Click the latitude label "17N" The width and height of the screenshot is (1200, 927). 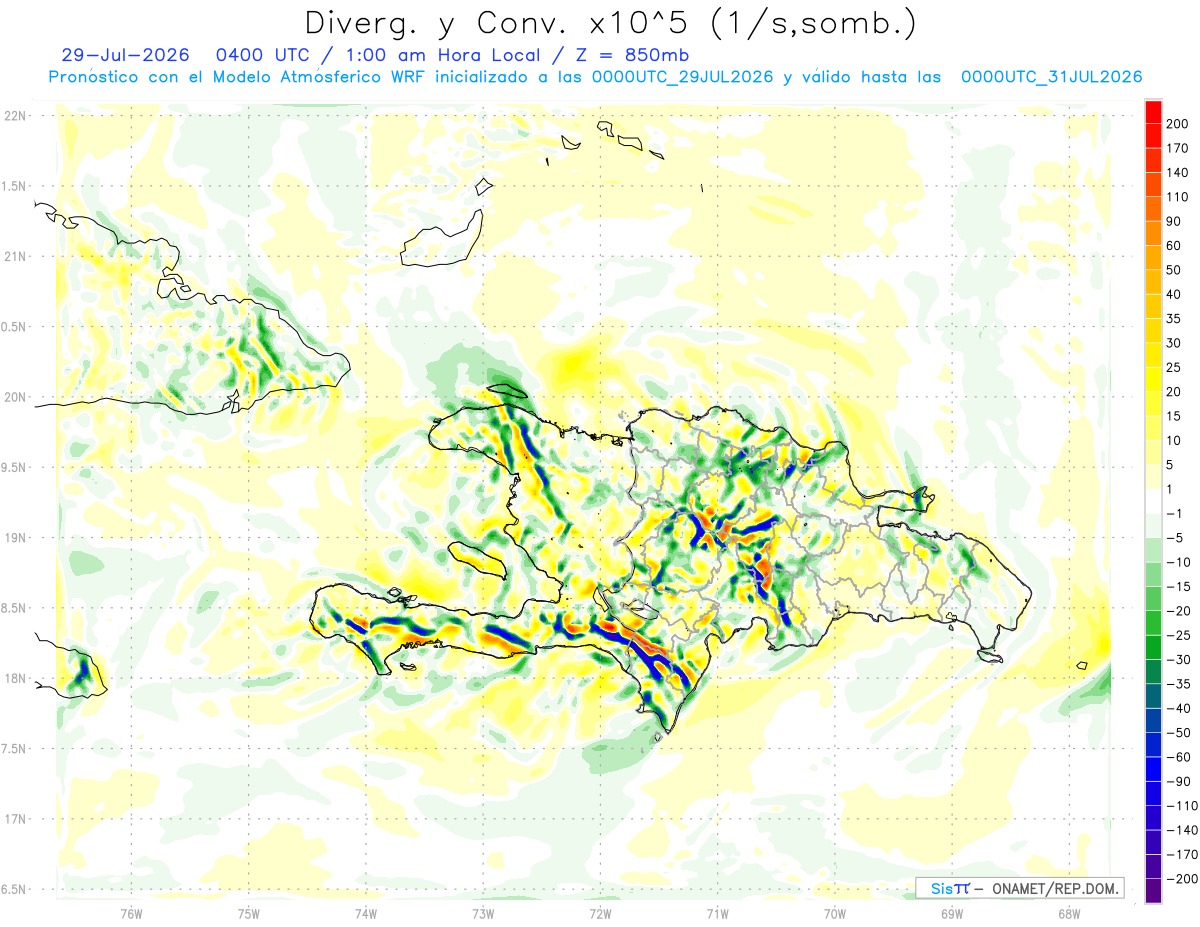tap(15, 819)
